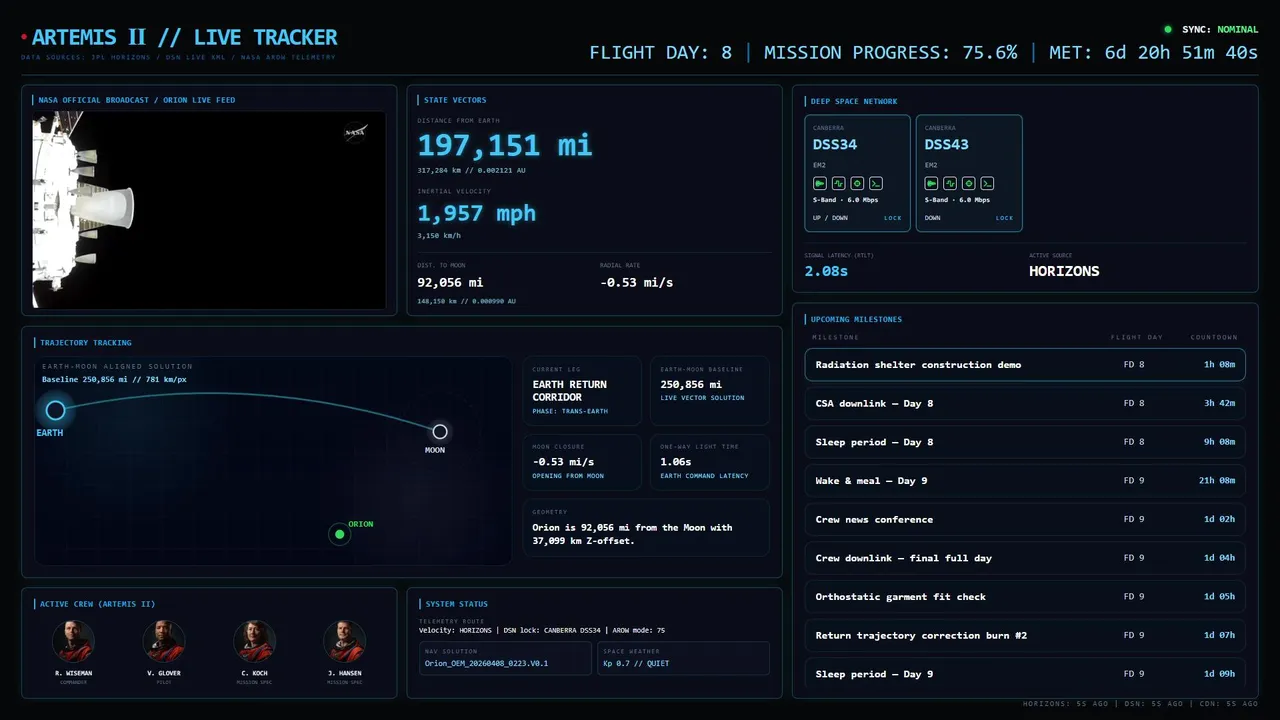
Task: Select the Wake & meal — Day 9 milestone
Action: tap(1025, 481)
